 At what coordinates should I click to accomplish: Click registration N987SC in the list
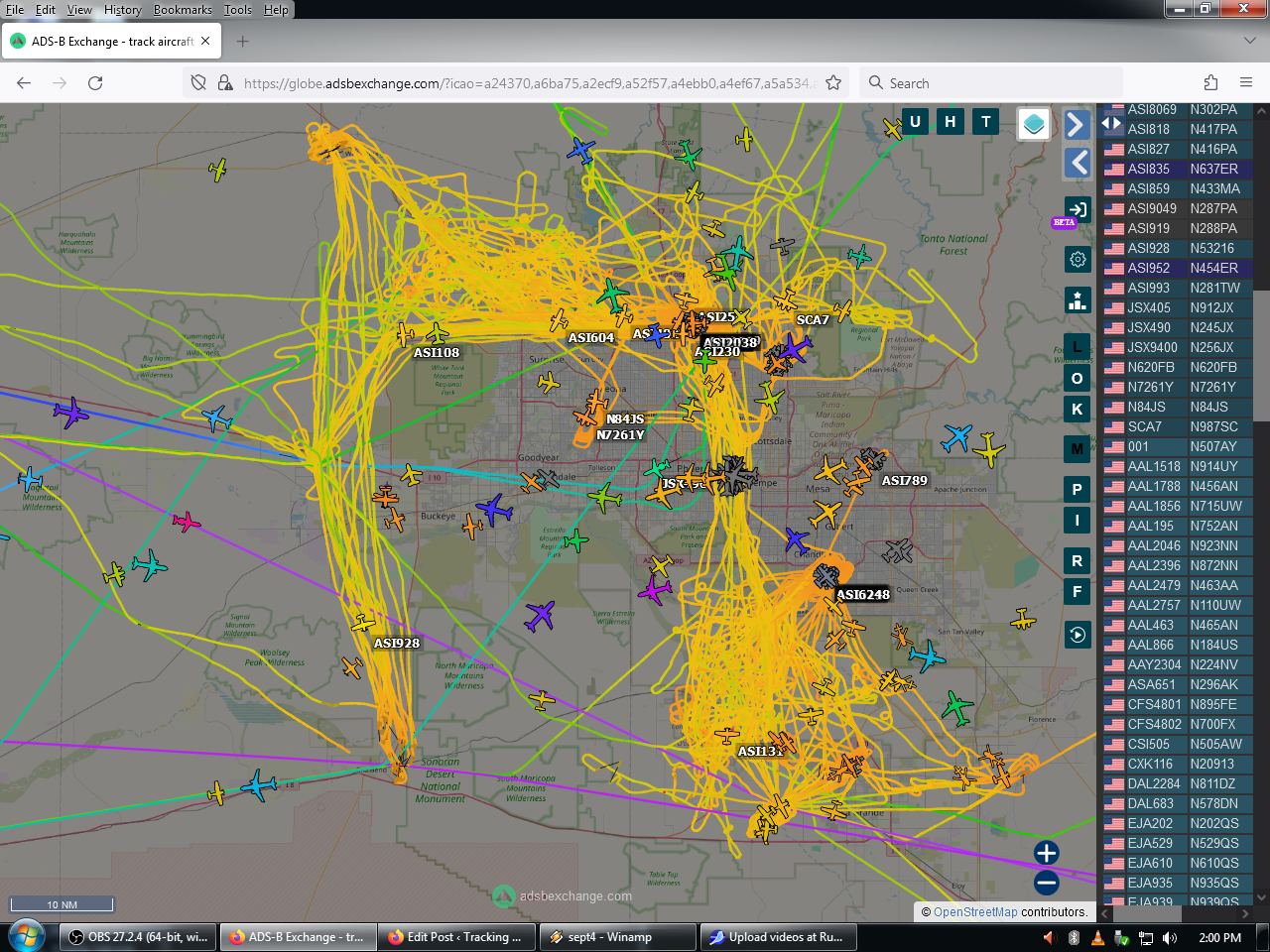[1214, 426]
